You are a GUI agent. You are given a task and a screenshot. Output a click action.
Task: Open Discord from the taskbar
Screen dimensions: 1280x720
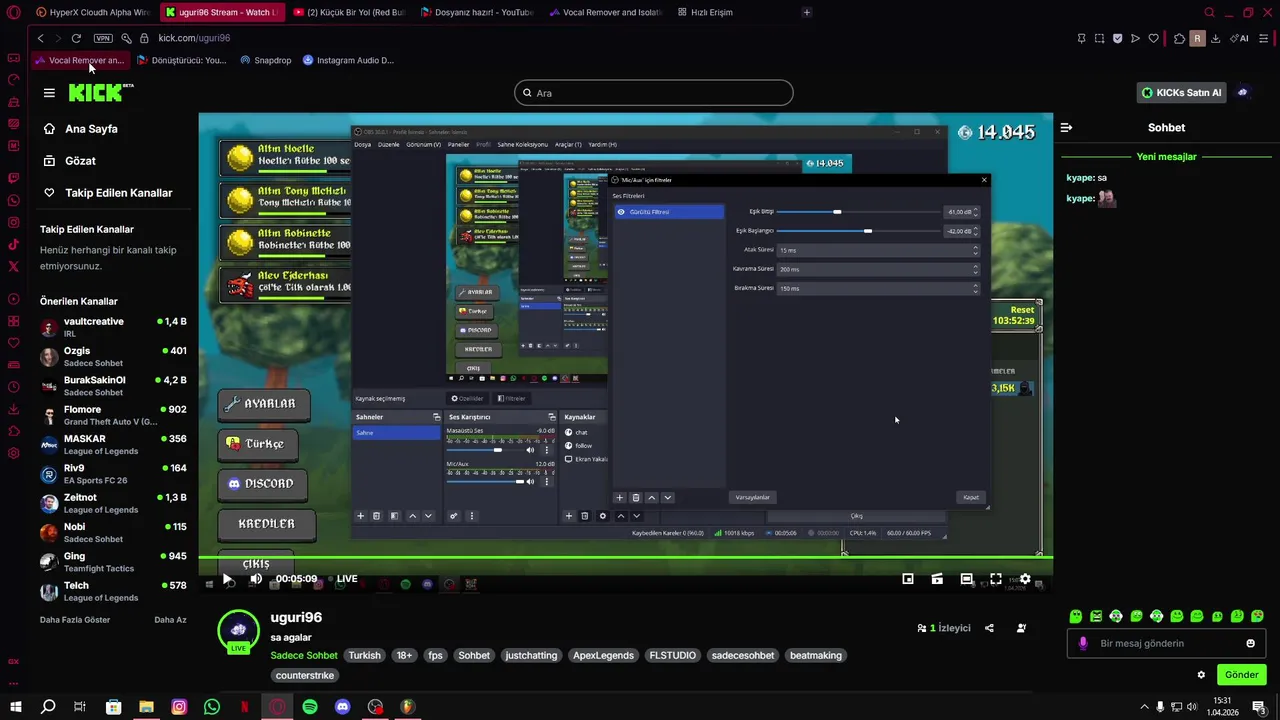(342, 707)
